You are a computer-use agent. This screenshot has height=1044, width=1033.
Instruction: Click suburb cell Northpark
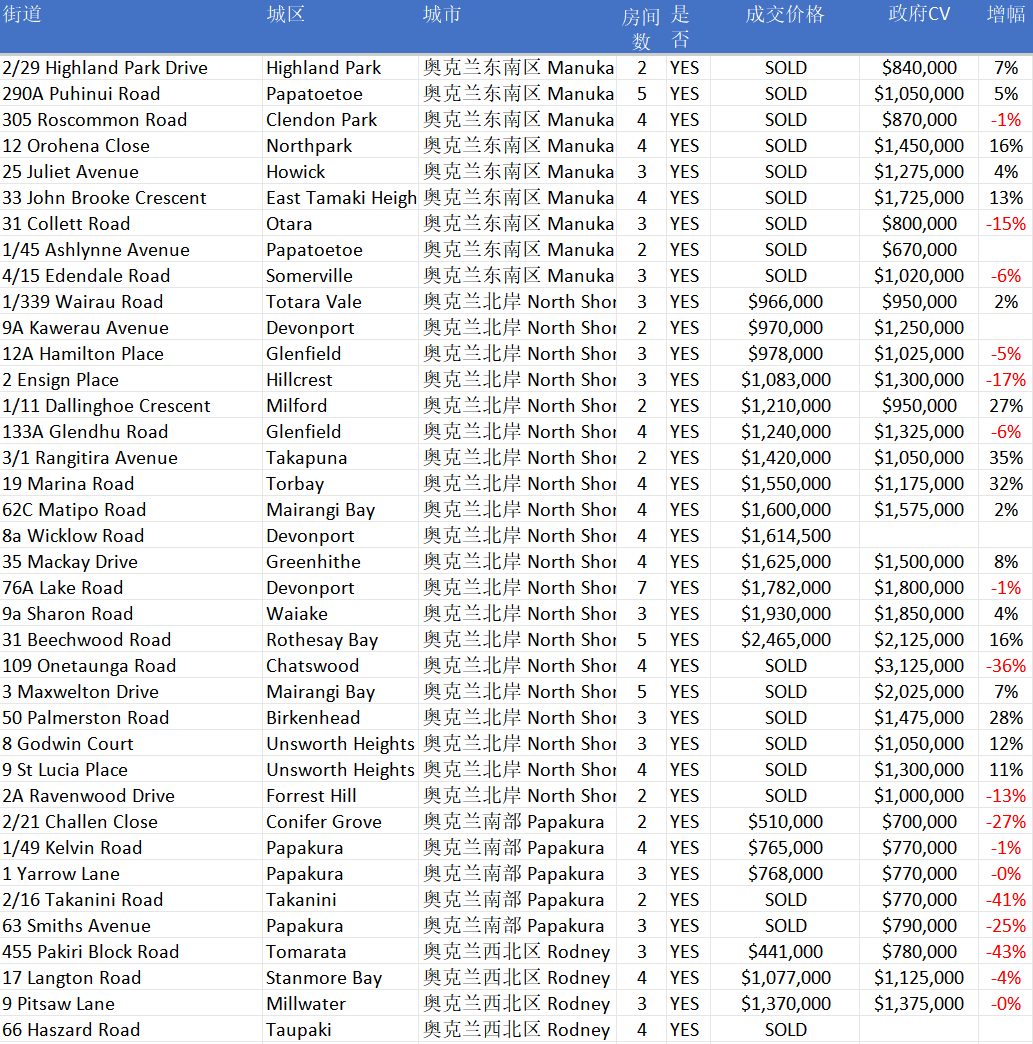tap(309, 146)
